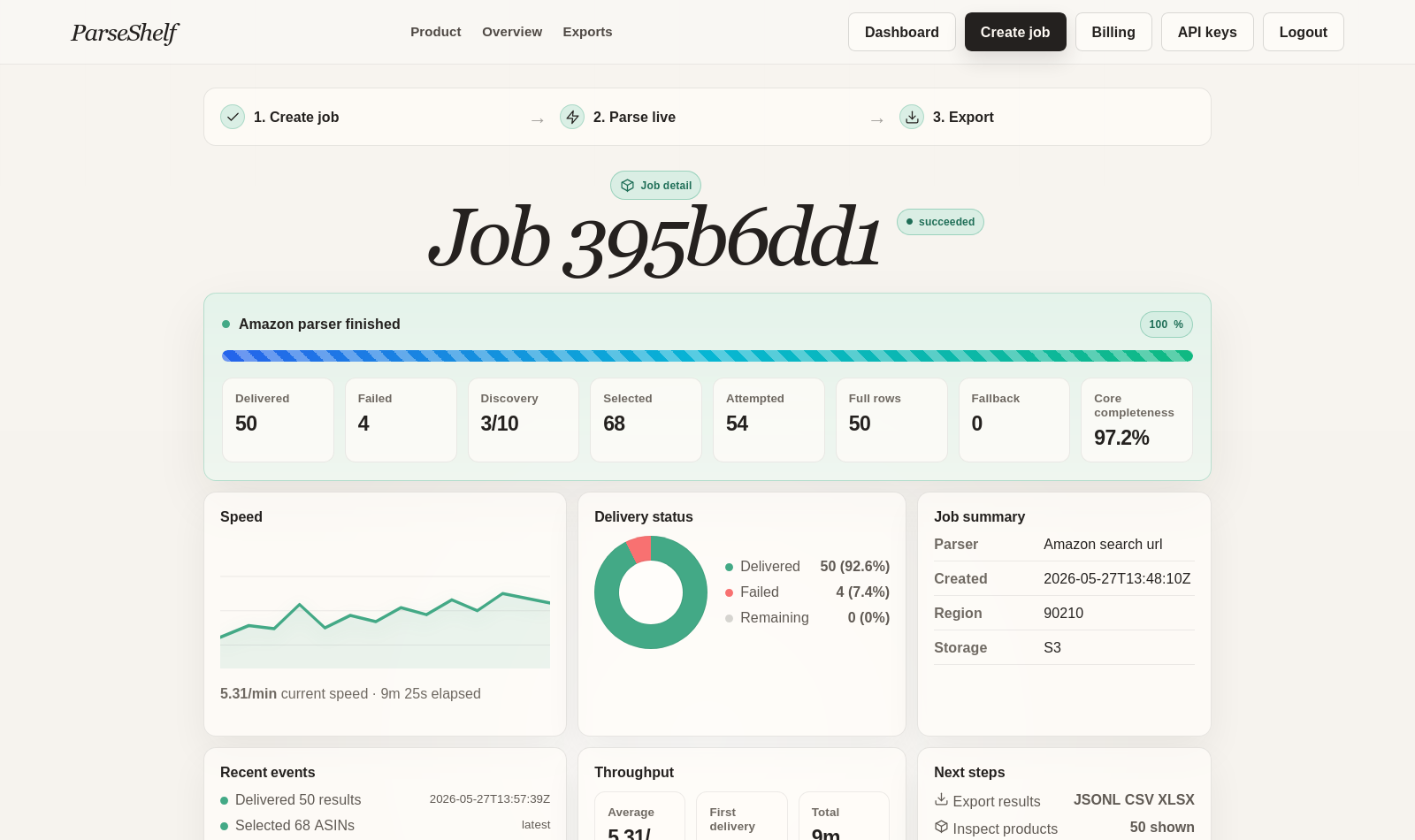The image size is (1415, 840).
Task: Click the Throughput Average card
Action: tap(639, 816)
